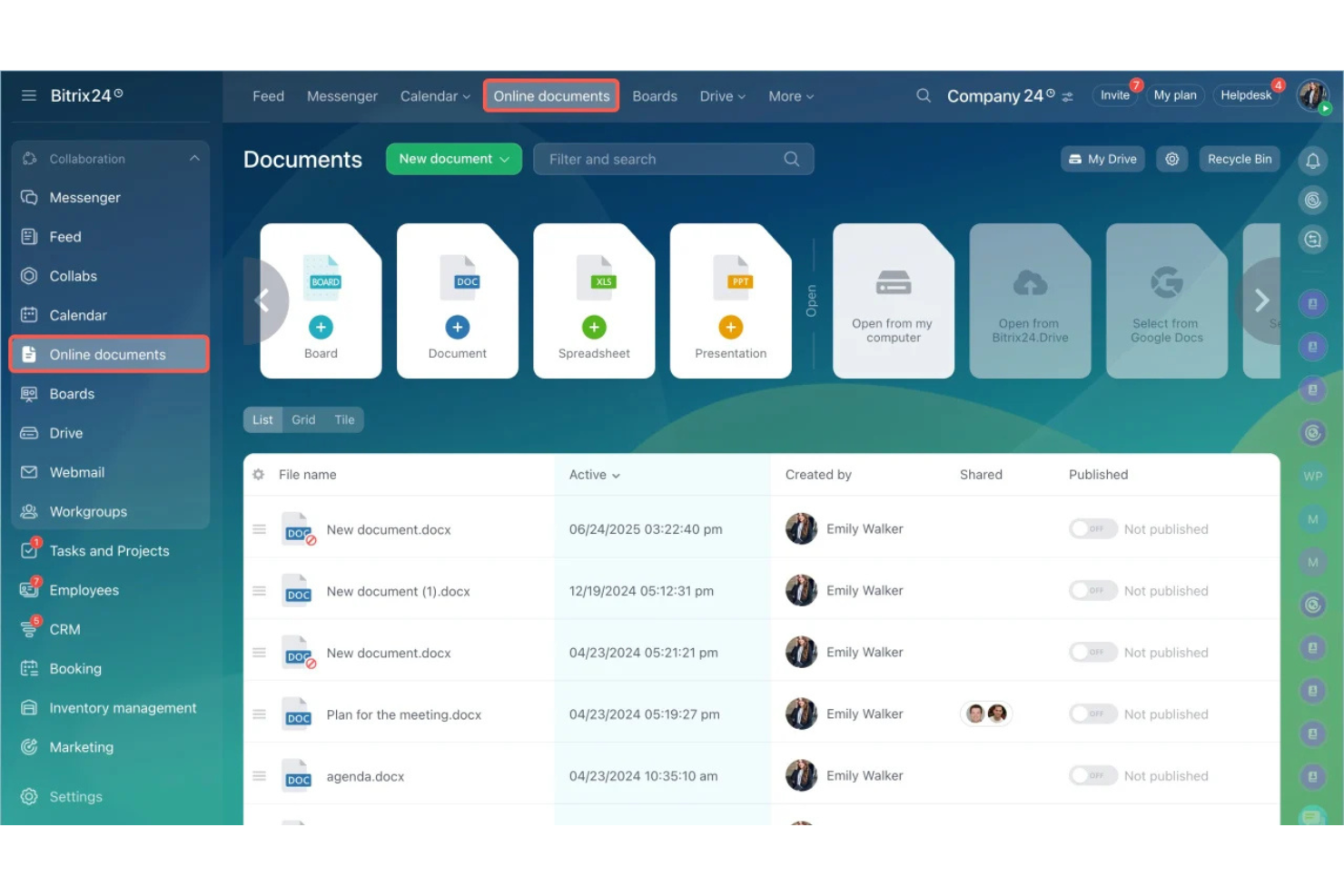Expand the More dropdown in top menu
The image size is (1344, 896).
click(791, 96)
